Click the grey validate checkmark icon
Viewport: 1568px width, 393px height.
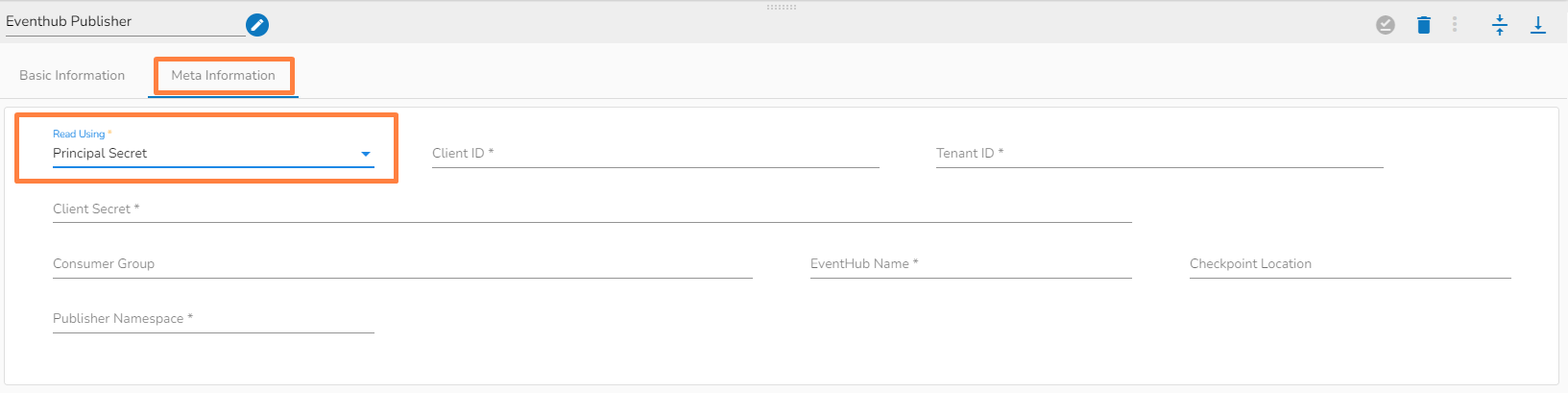click(1386, 25)
